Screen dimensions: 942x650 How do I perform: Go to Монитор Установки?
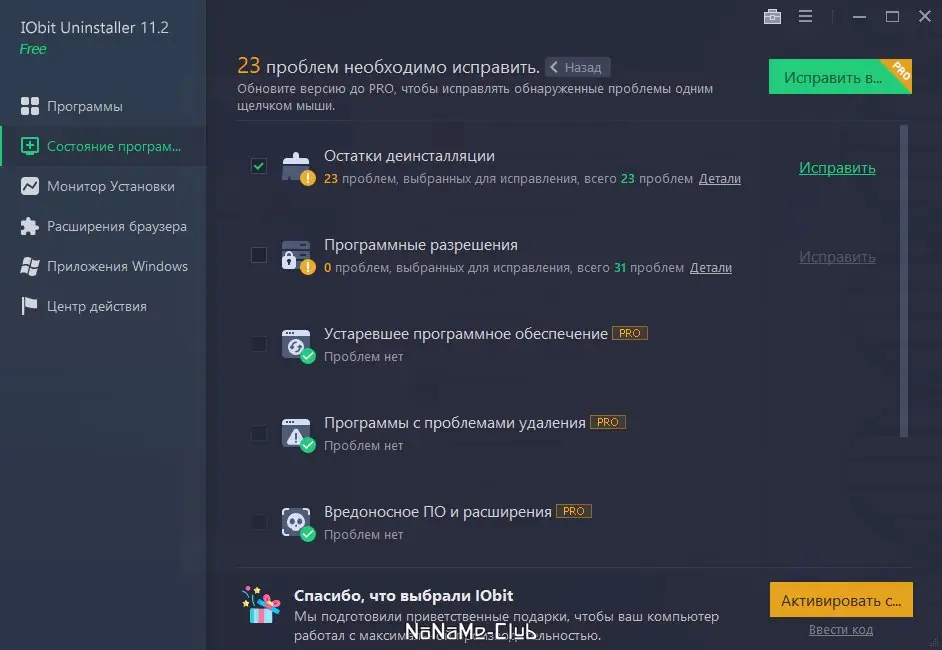pyautogui.click(x=103, y=186)
